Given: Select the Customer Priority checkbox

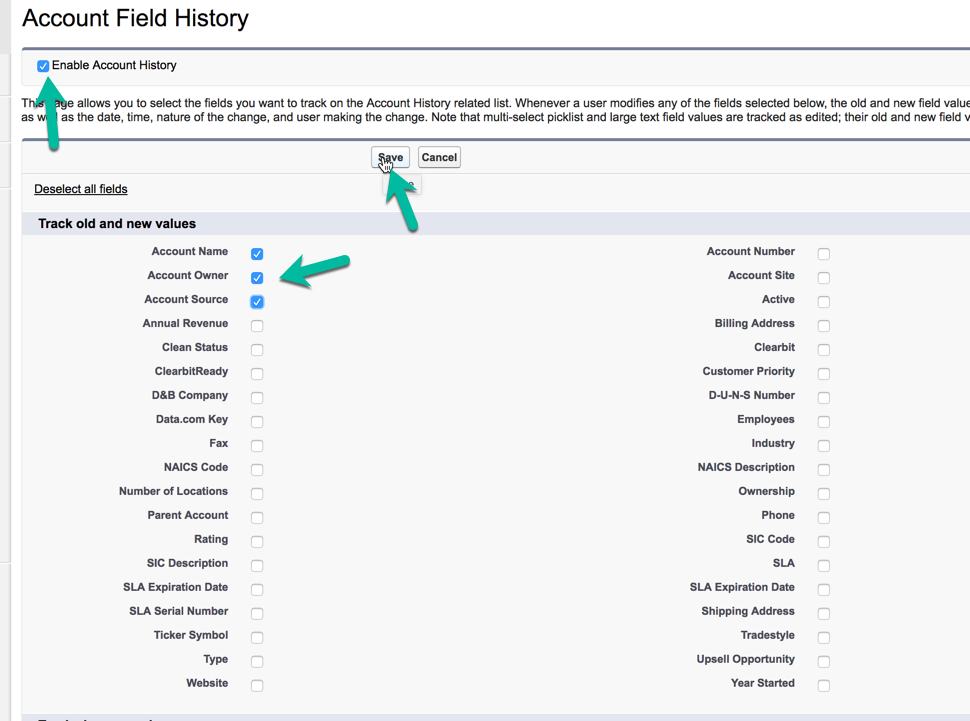Looking at the screenshot, I should tap(824, 374).
